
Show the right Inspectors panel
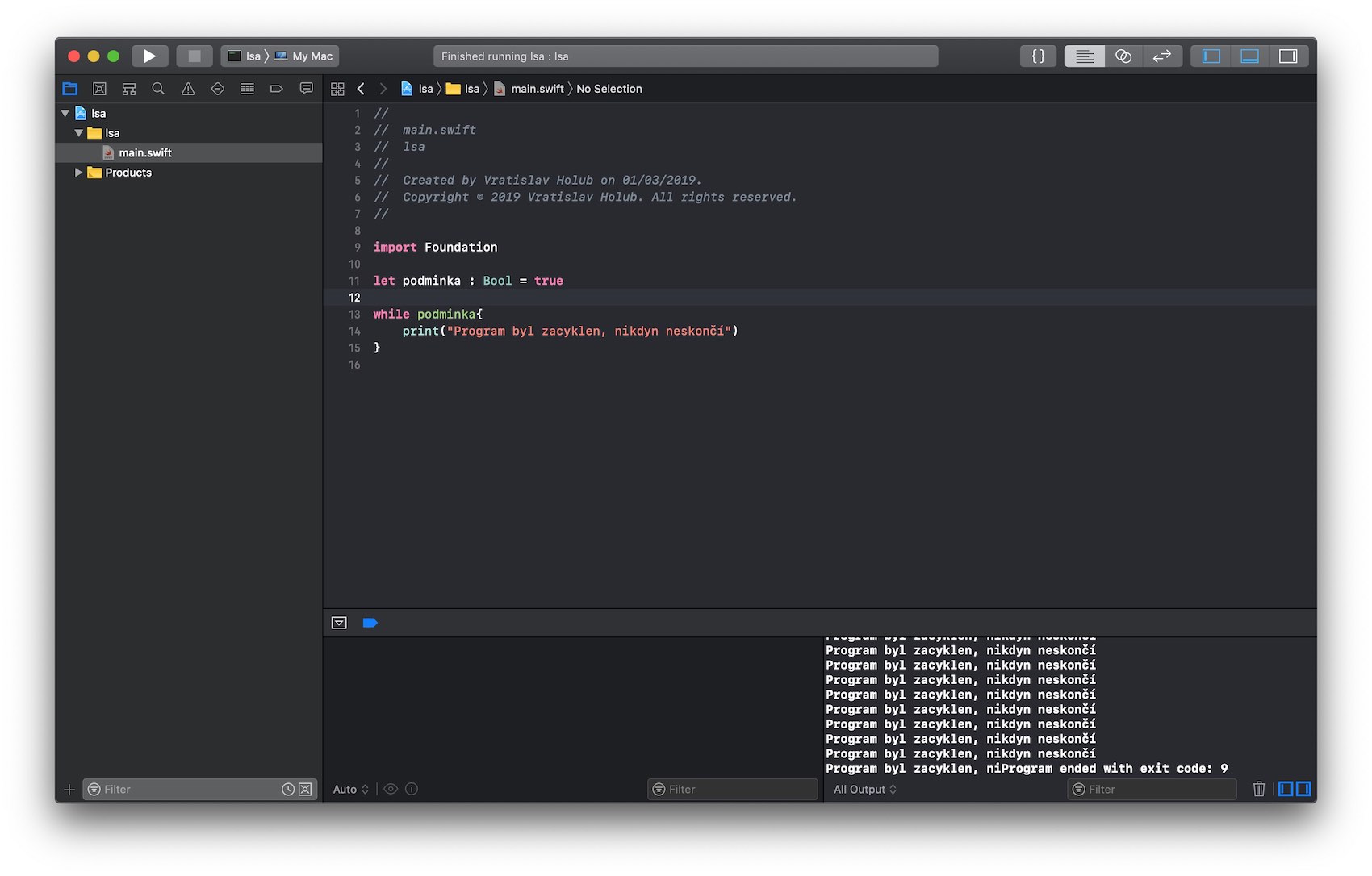coord(1288,56)
